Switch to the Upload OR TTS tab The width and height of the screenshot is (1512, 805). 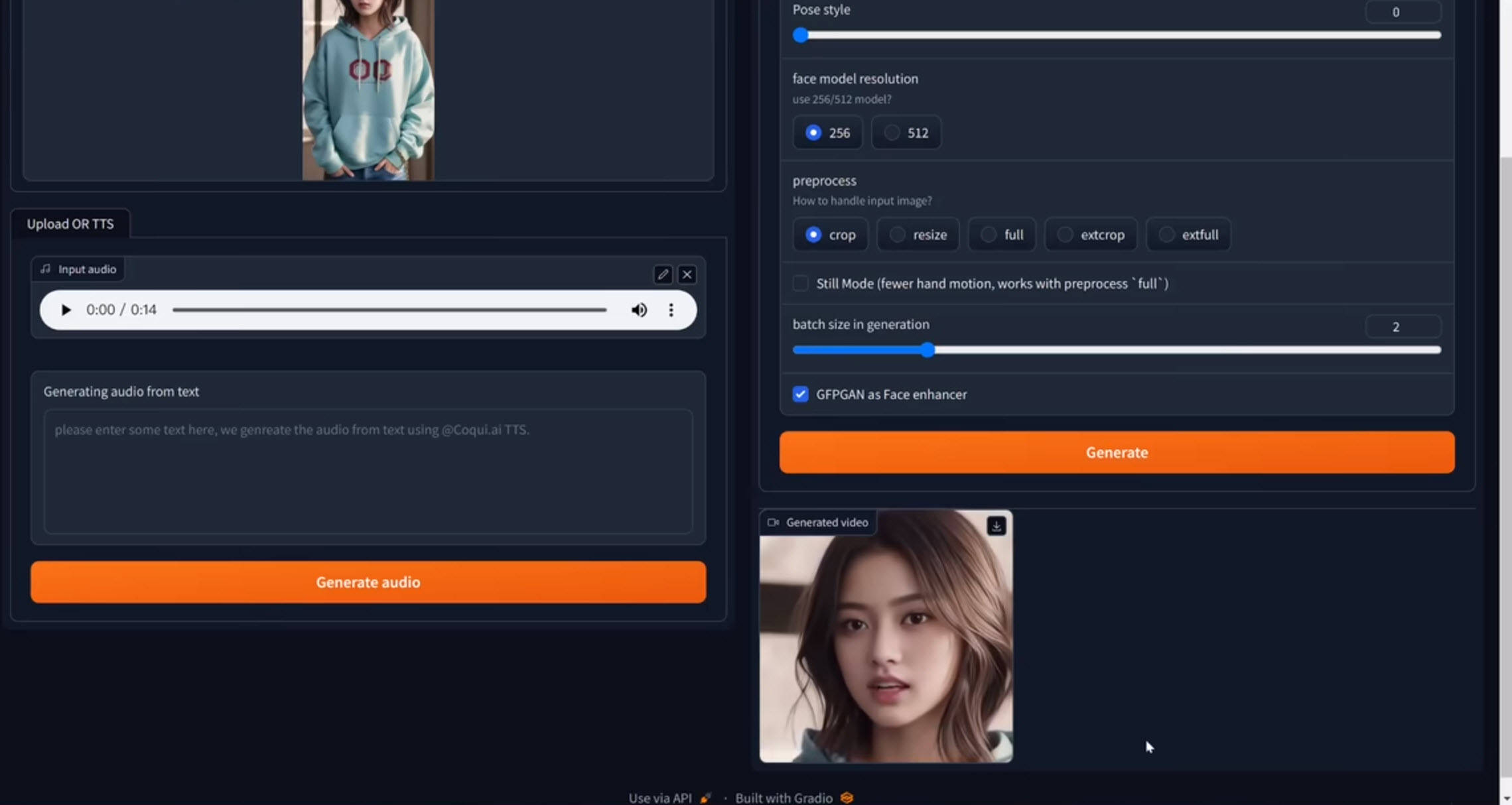pyautogui.click(x=70, y=224)
